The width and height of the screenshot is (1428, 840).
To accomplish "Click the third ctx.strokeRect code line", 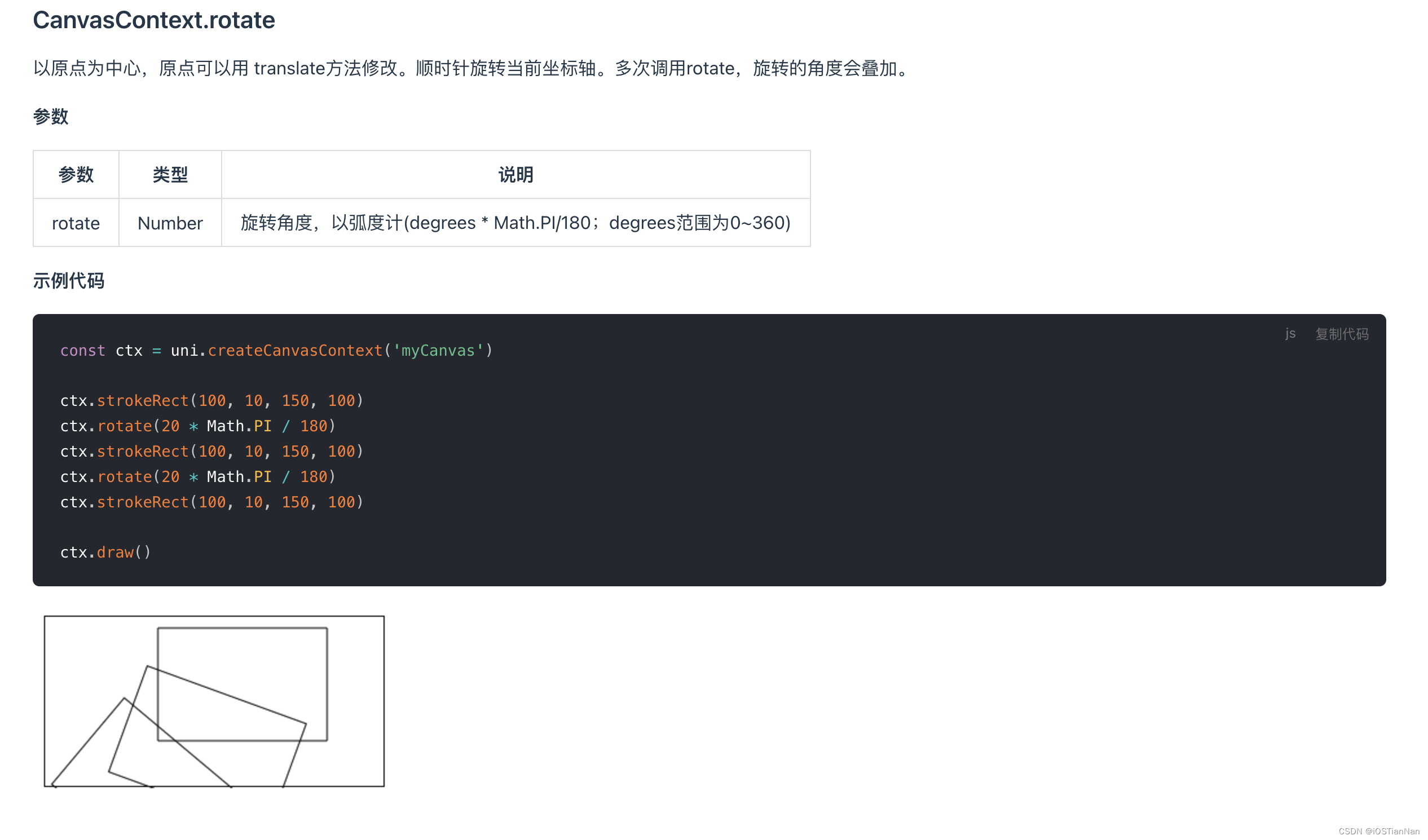I will [x=211, y=502].
